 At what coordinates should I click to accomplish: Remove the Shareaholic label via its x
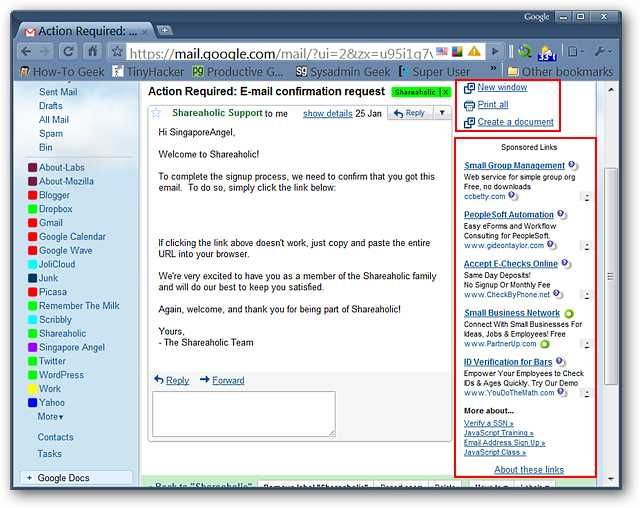pos(445,91)
